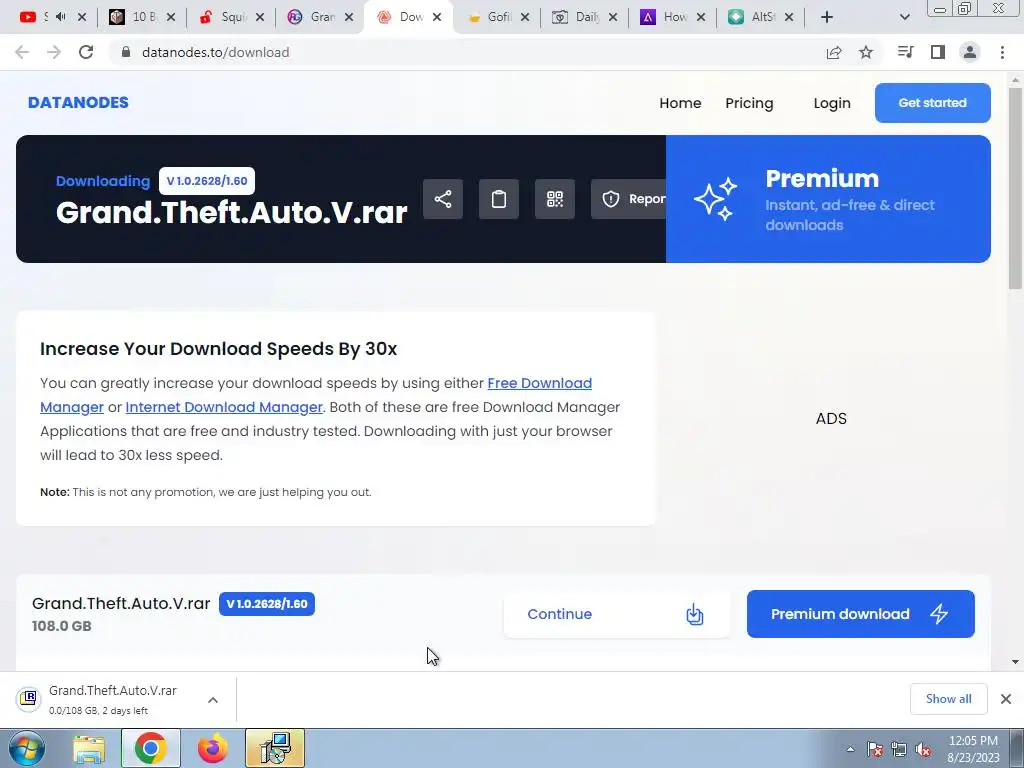The height and width of the screenshot is (768, 1024).
Task: Click the share this page icon
Action: coord(834,52)
